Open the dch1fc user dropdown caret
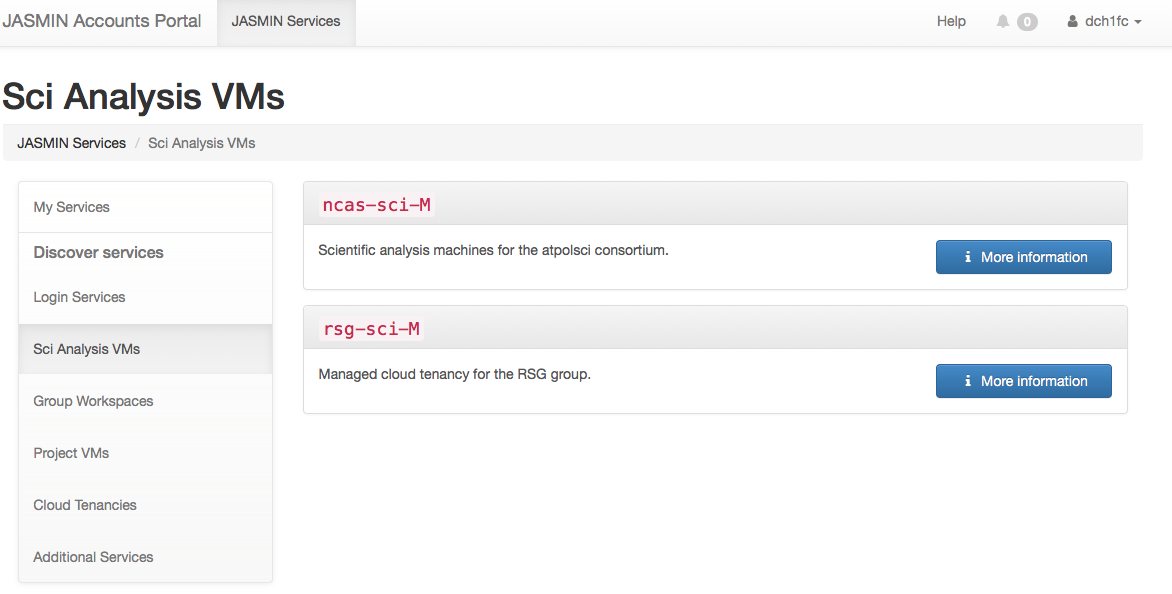1172x594 pixels. 1138,22
